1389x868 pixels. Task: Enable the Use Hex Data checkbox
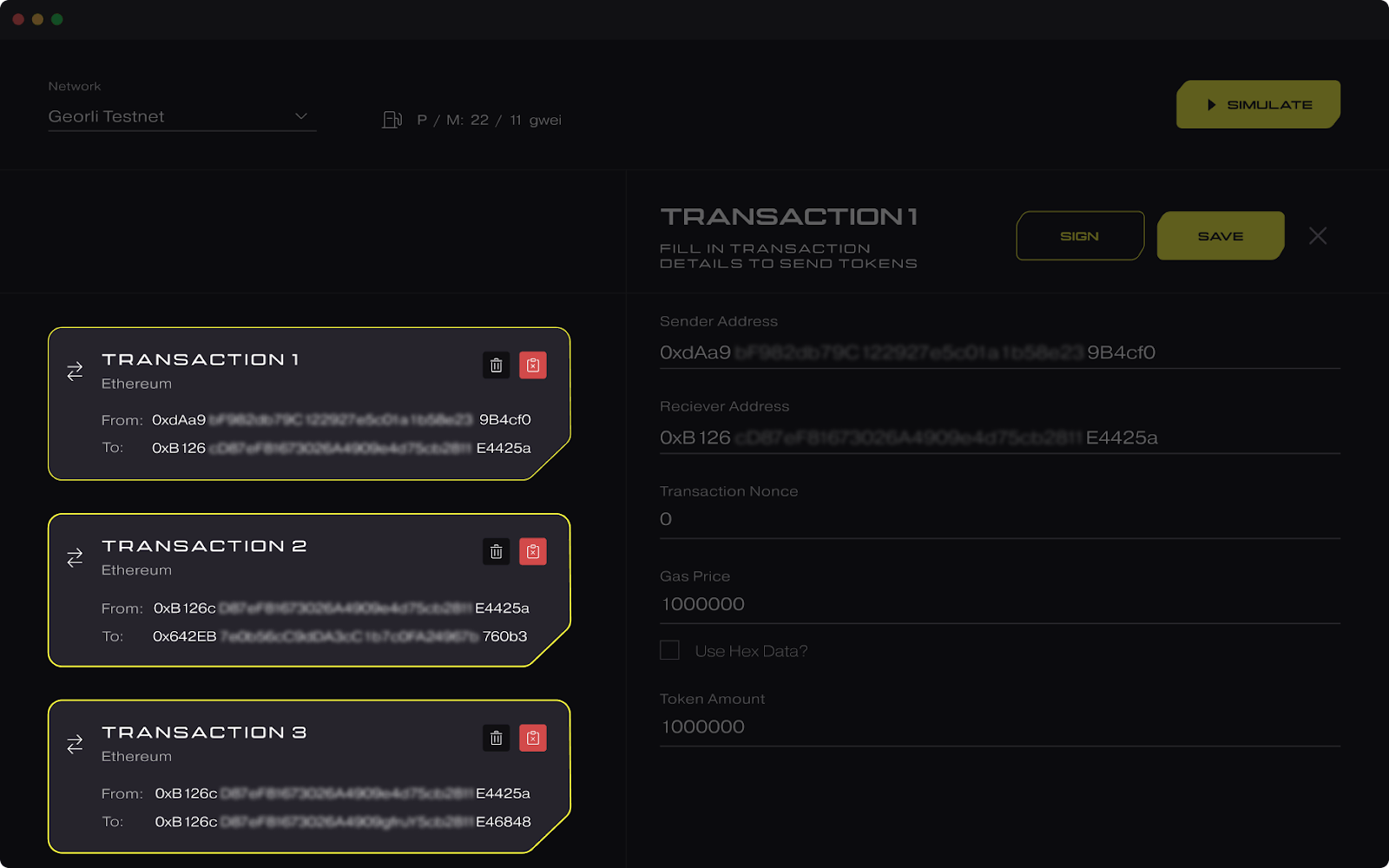[669, 650]
